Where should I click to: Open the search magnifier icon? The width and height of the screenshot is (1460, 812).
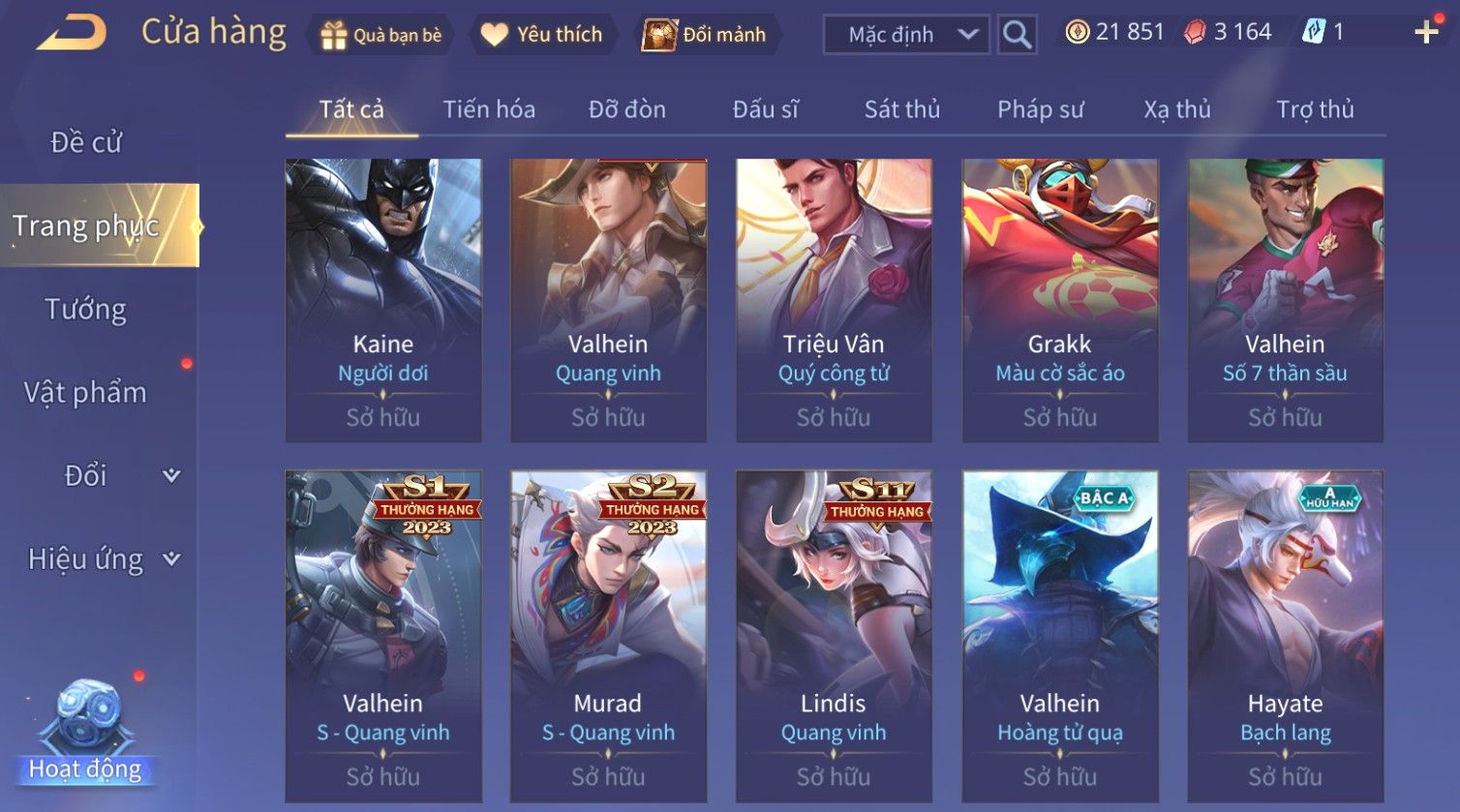1017,35
